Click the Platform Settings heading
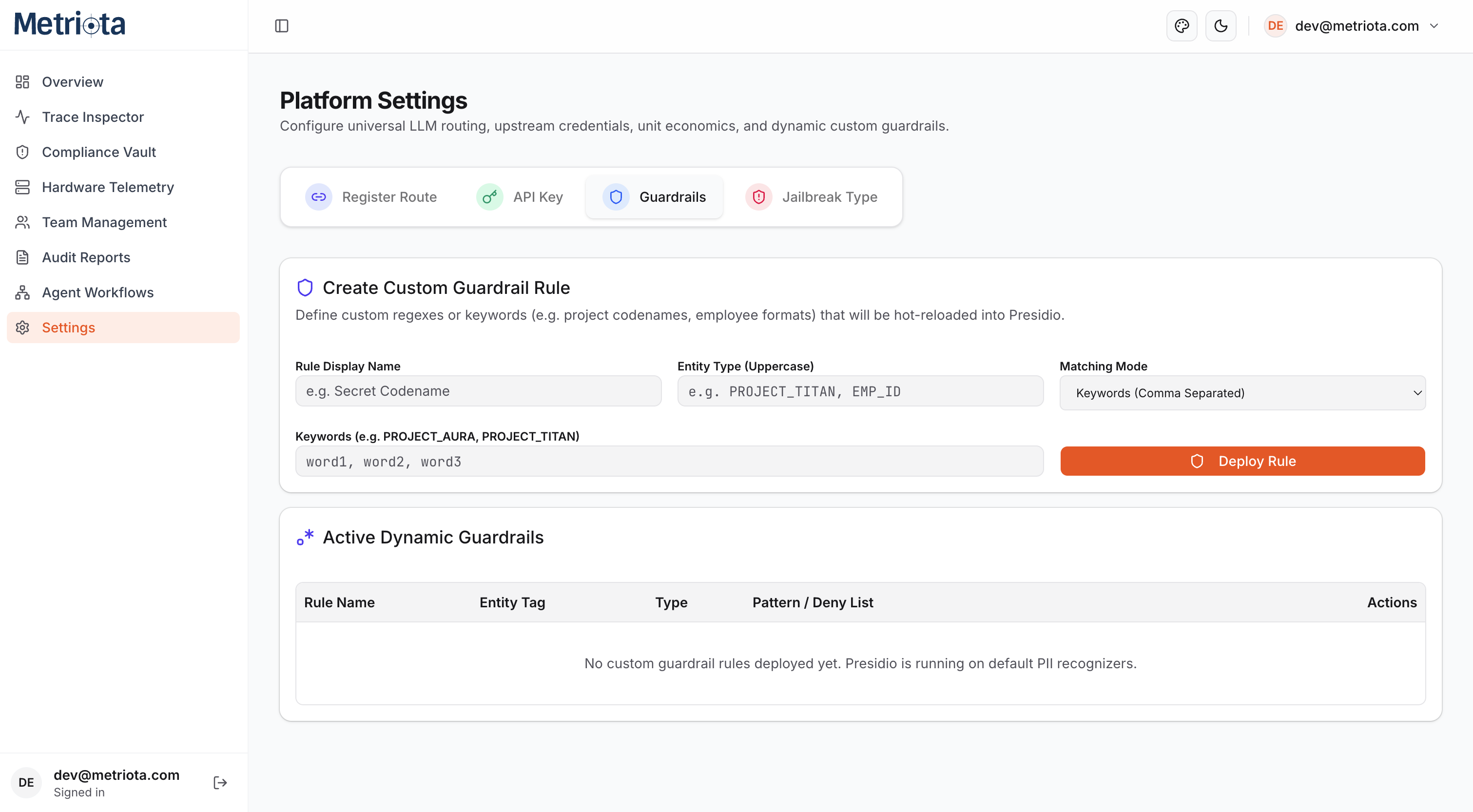This screenshot has width=1473, height=812. (373, 100)
